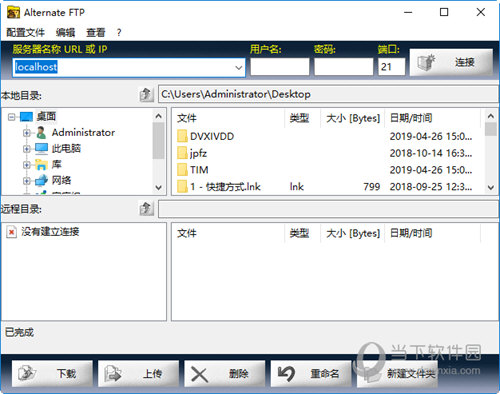Expand the Administrator tree node
Viewport: 500px width, 394px height.
tap(27, 133)
